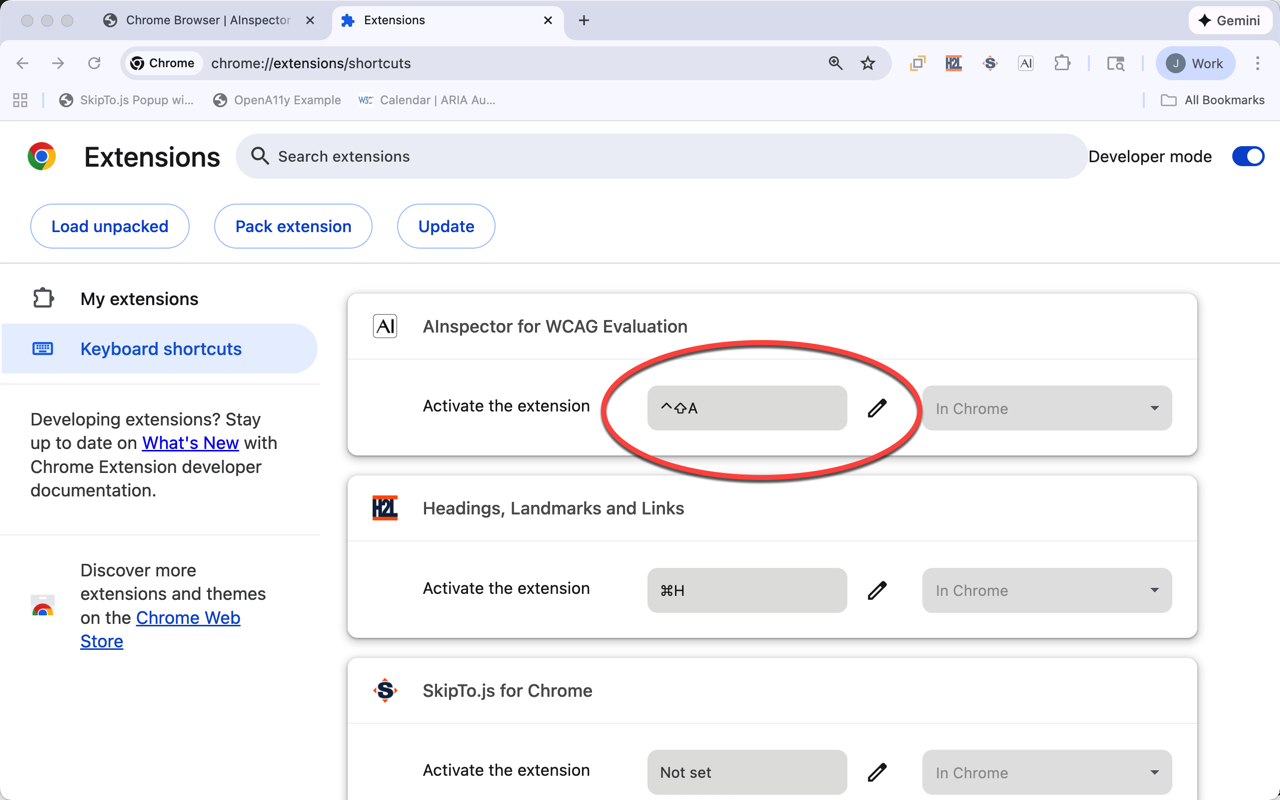Open the SkipTo.js extension toolbar icon
The image size is (1280, 800).
pyautogui.click(x=989, y=63)
